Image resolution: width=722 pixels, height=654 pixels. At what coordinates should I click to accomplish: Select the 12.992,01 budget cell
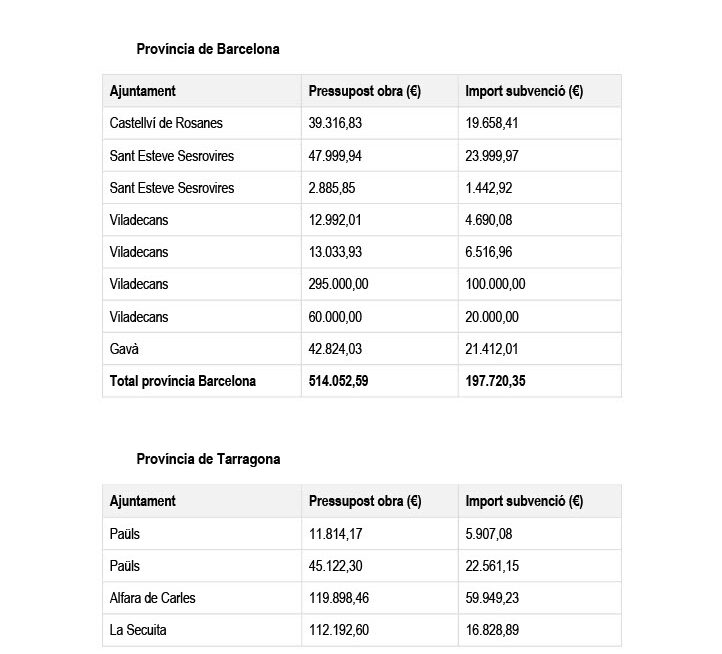pos(336,220)
